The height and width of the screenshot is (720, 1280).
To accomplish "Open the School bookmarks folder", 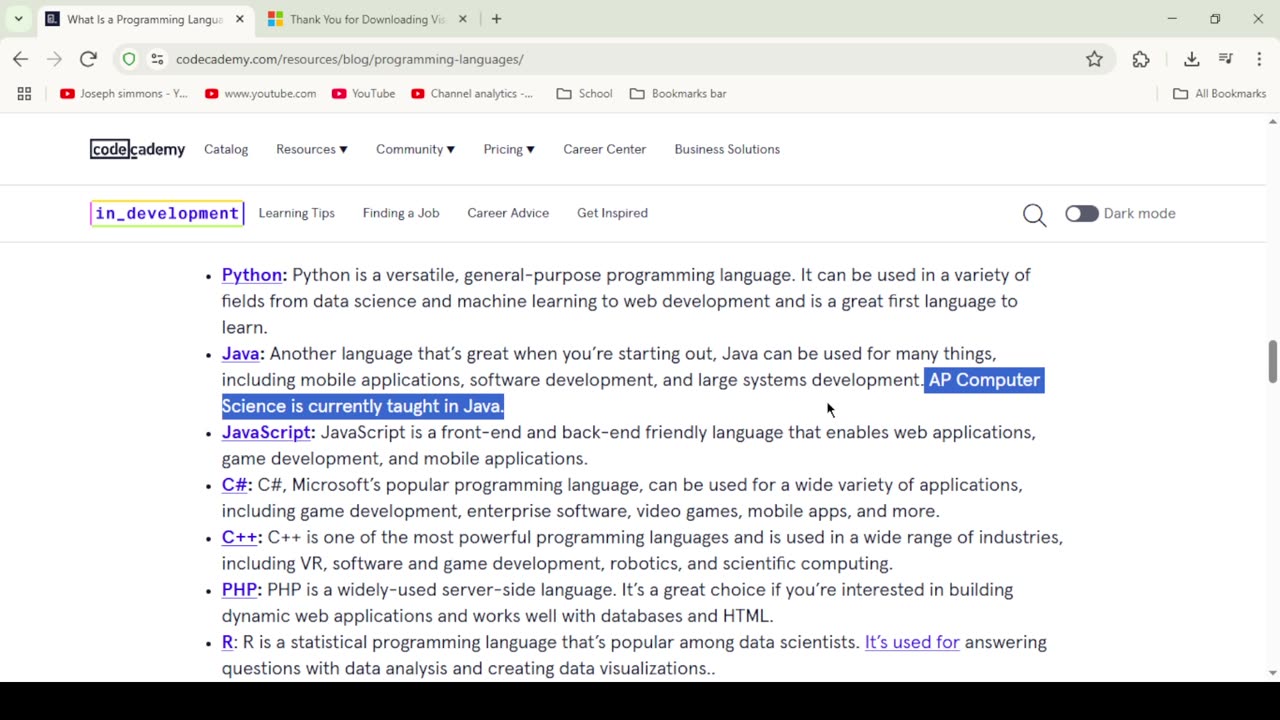I will coord(584,93).
